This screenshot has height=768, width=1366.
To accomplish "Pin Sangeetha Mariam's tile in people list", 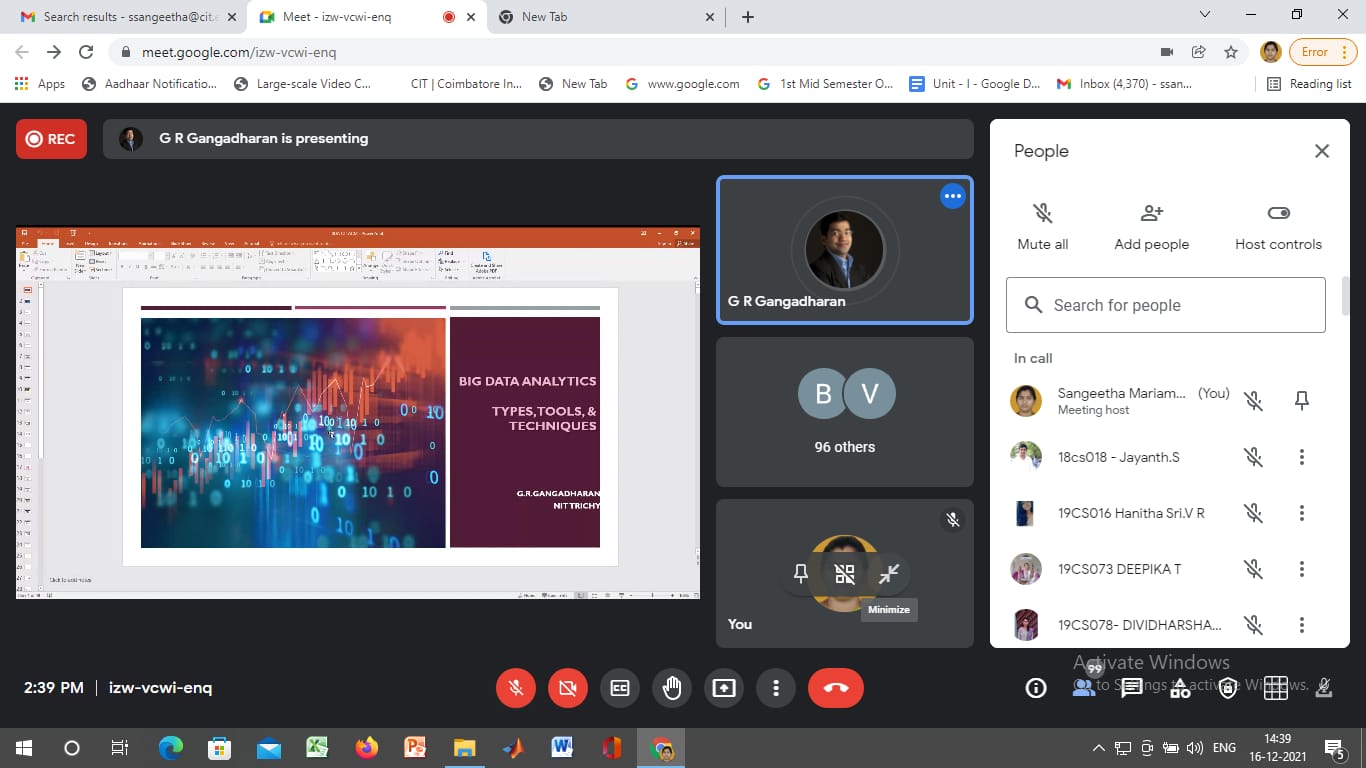I will pos(1301,401).
